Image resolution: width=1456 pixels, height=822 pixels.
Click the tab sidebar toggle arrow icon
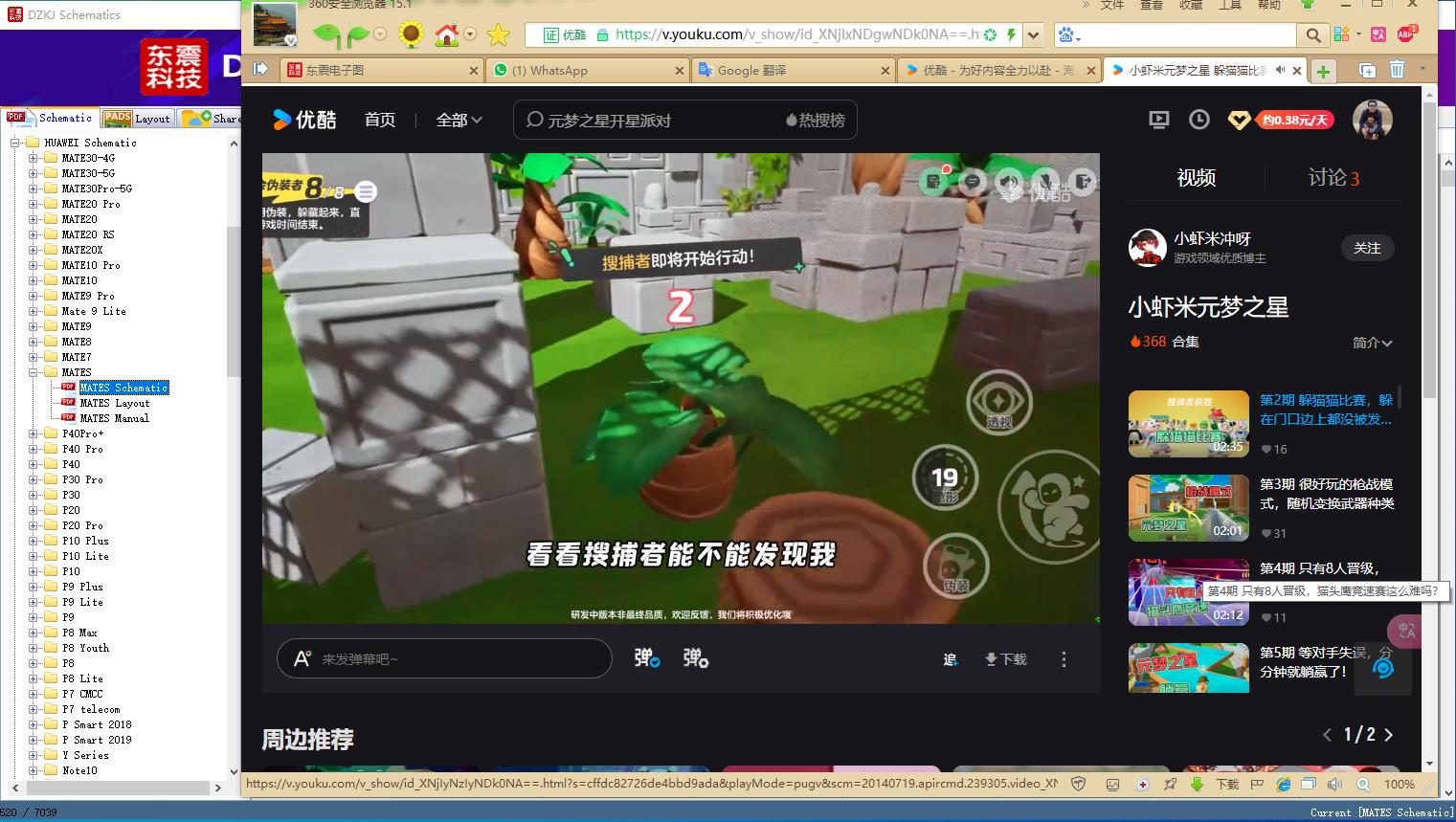259,69
